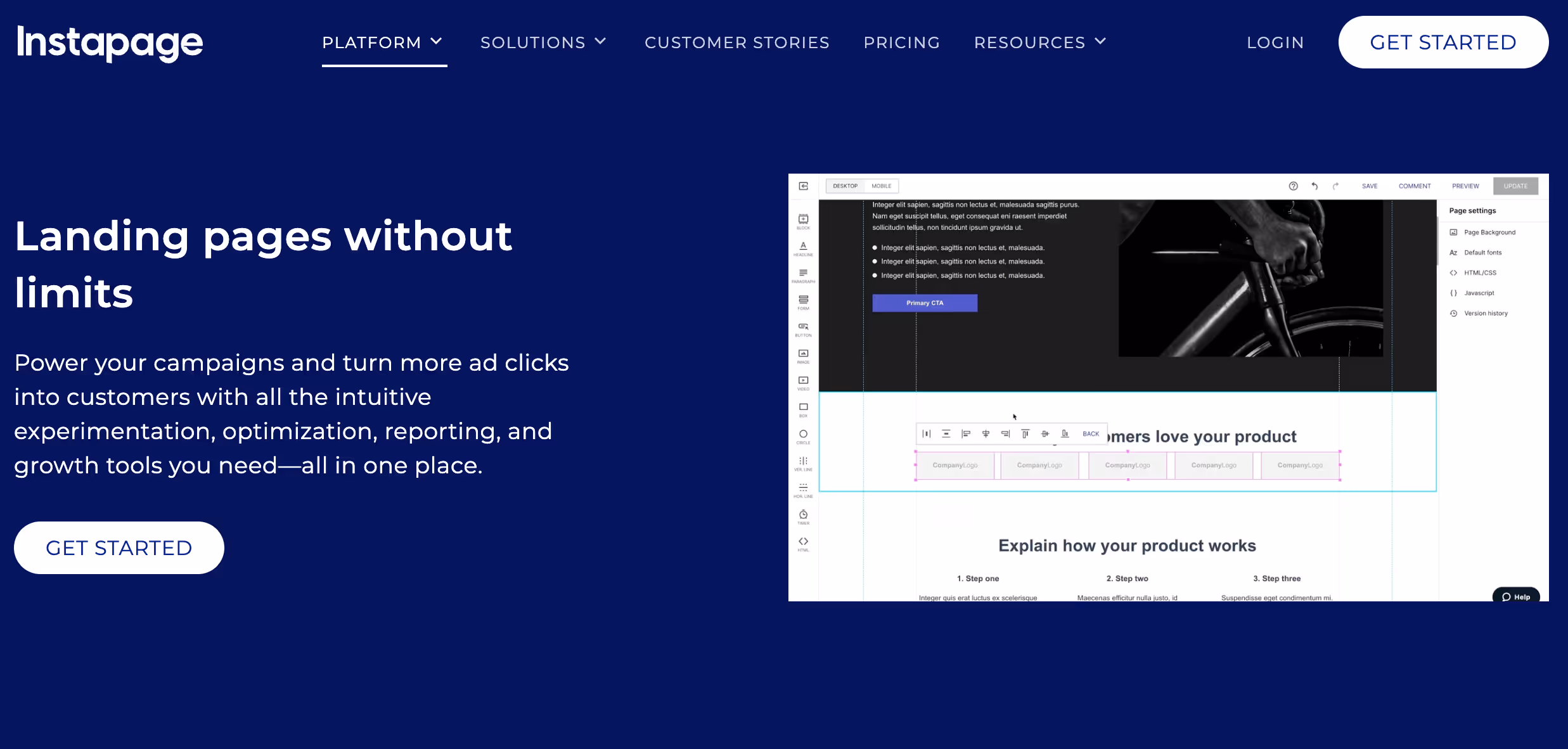
Task: Open the HTML element tool
Action: coord(803,542)
